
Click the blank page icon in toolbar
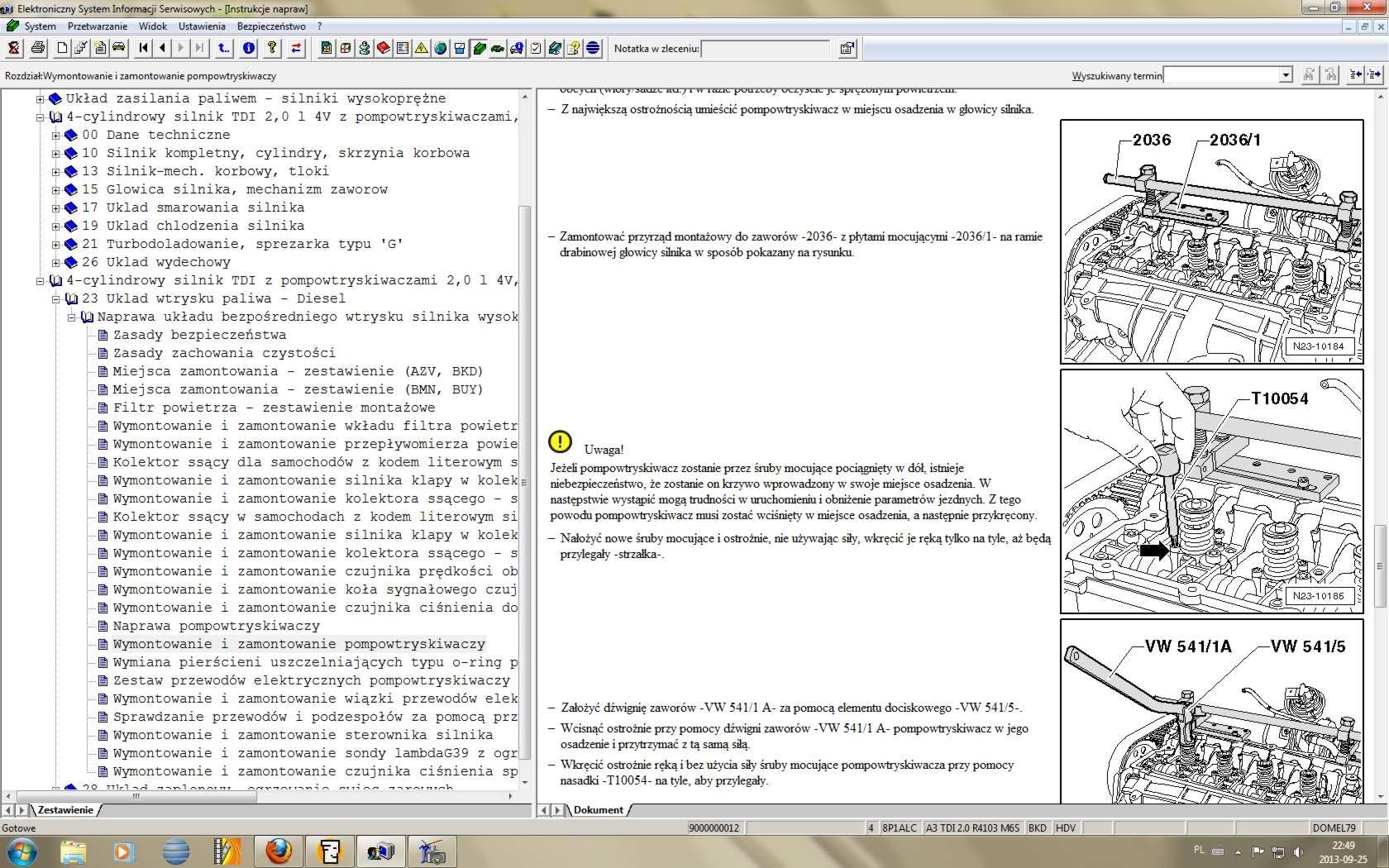62,48
